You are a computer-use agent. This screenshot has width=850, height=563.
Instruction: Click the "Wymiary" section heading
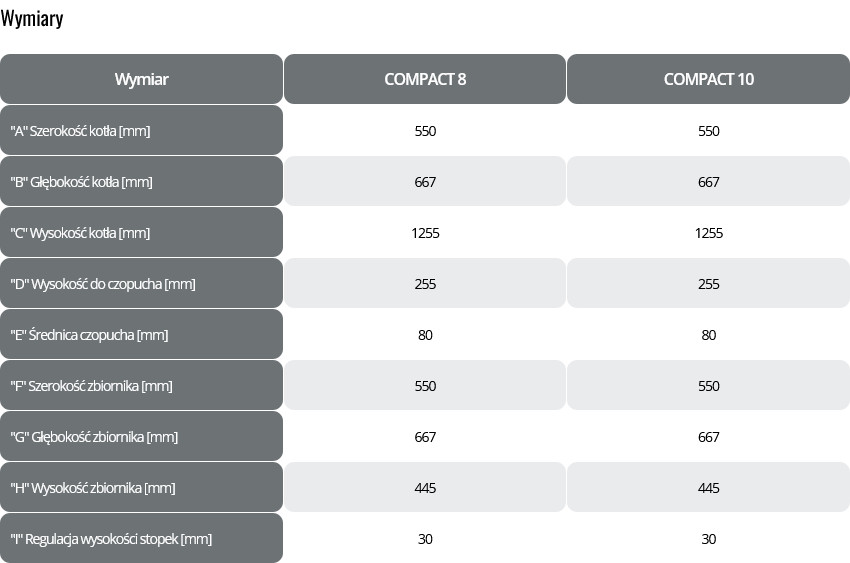point(32,19)
